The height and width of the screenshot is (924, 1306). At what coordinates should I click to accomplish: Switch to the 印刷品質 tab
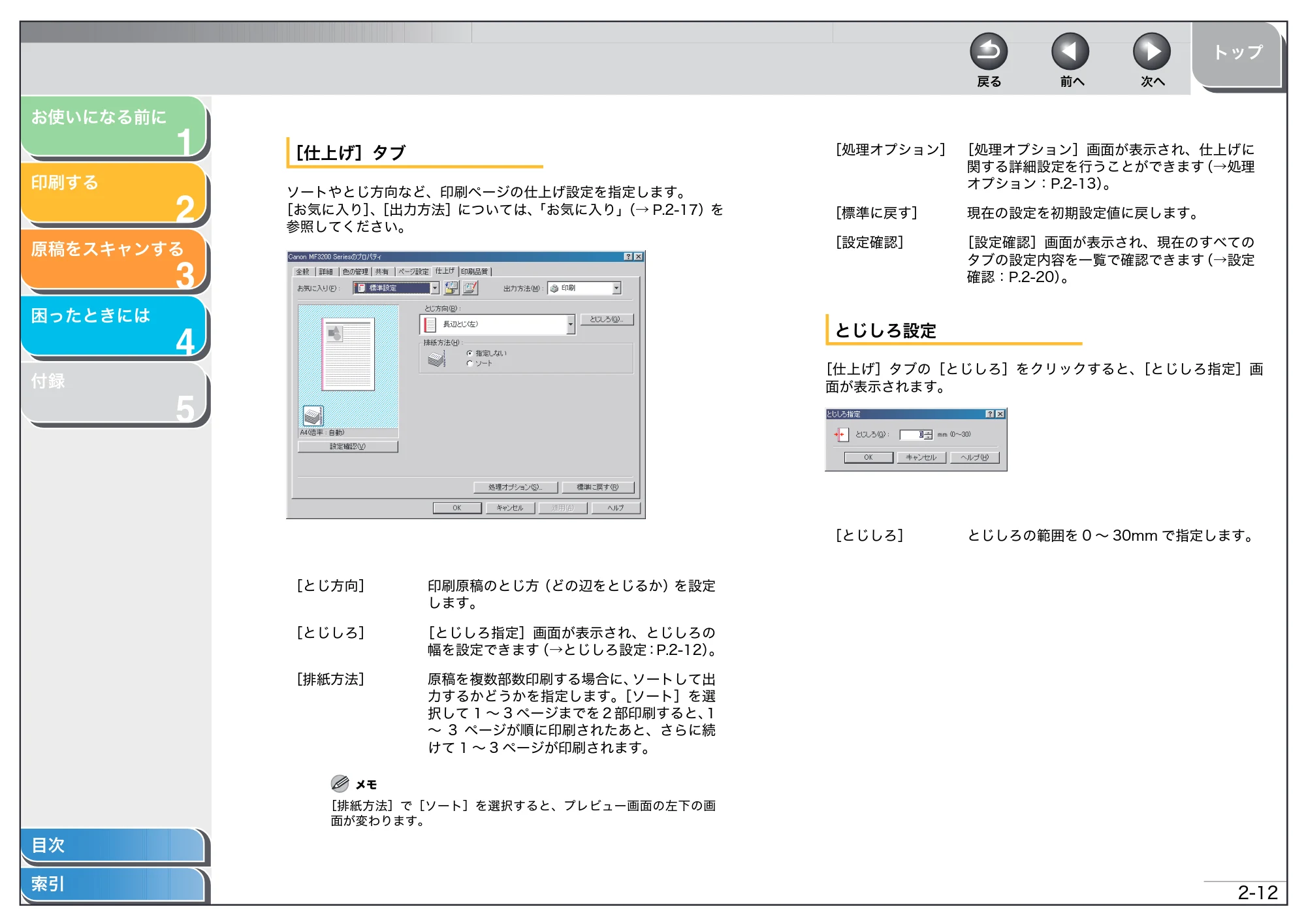pos(475,272)
